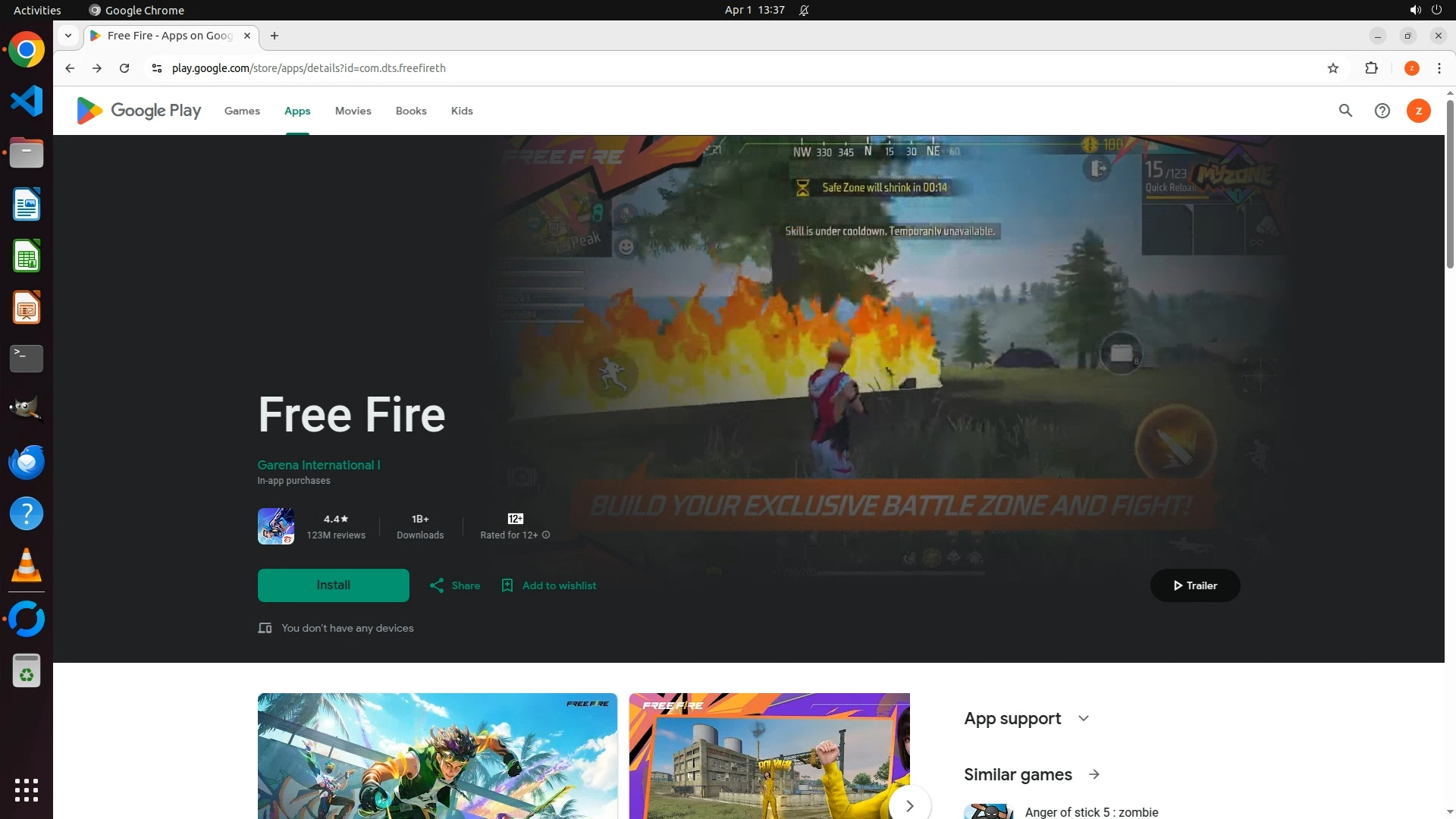Screen dimensions: 1456x819
Task: Expand the App support section
Action: 1083,718
